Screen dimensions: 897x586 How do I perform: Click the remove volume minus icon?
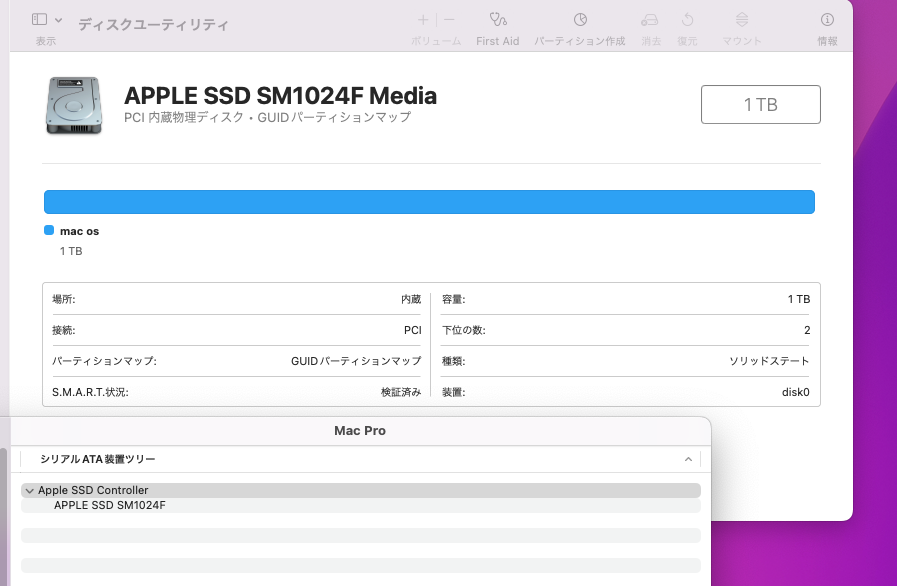click(x=449, y=20)
